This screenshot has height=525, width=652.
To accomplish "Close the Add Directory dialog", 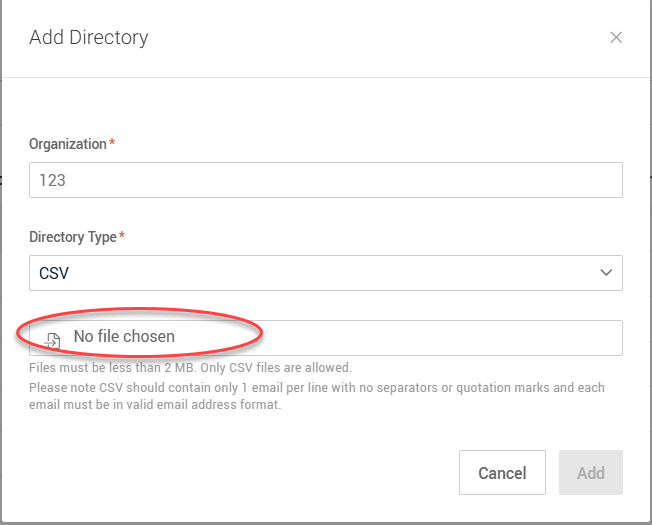I will [616, 38].
